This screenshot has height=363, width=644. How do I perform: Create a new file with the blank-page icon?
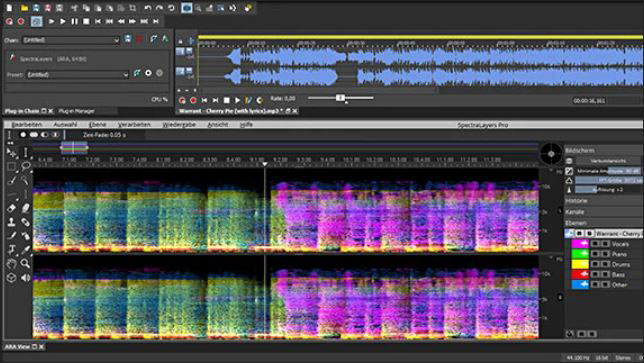click(x=9, y=8)
